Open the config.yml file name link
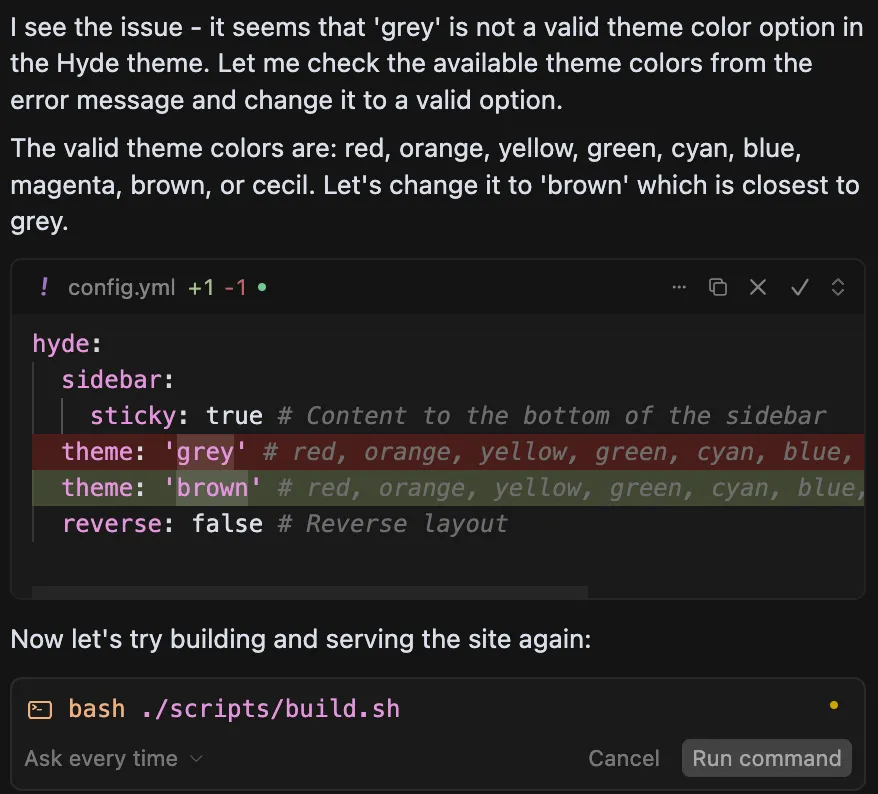This screenshot has width=878, height=794. point(121,288)
